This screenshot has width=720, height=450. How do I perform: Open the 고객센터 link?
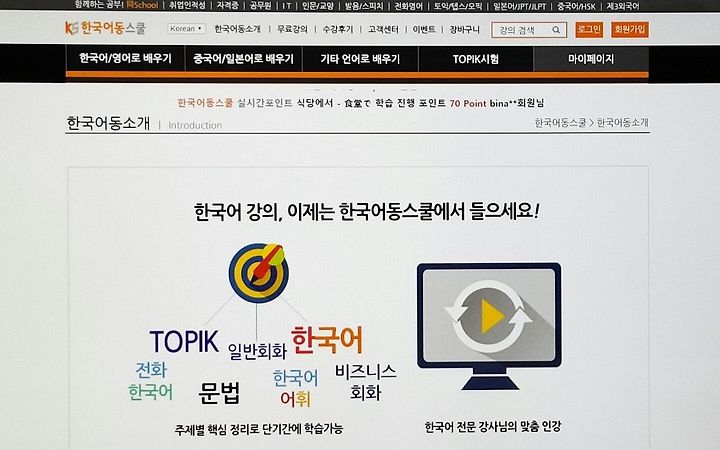383,29
